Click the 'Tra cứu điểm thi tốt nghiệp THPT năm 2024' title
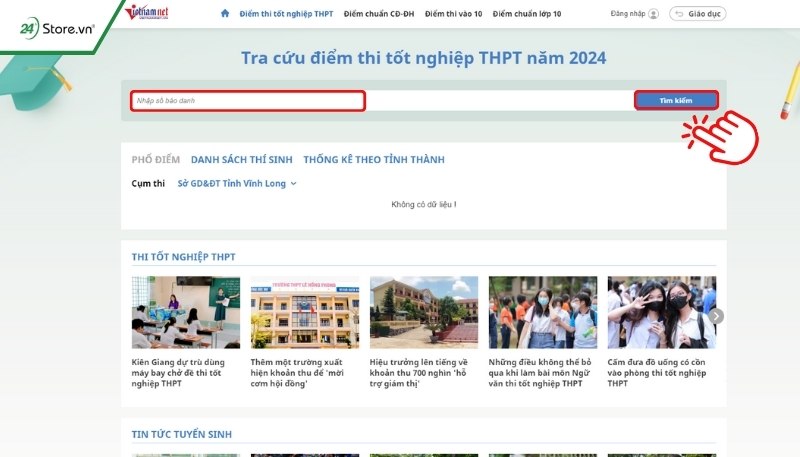The height and width of the screenshot is (457, 800). 423,58
